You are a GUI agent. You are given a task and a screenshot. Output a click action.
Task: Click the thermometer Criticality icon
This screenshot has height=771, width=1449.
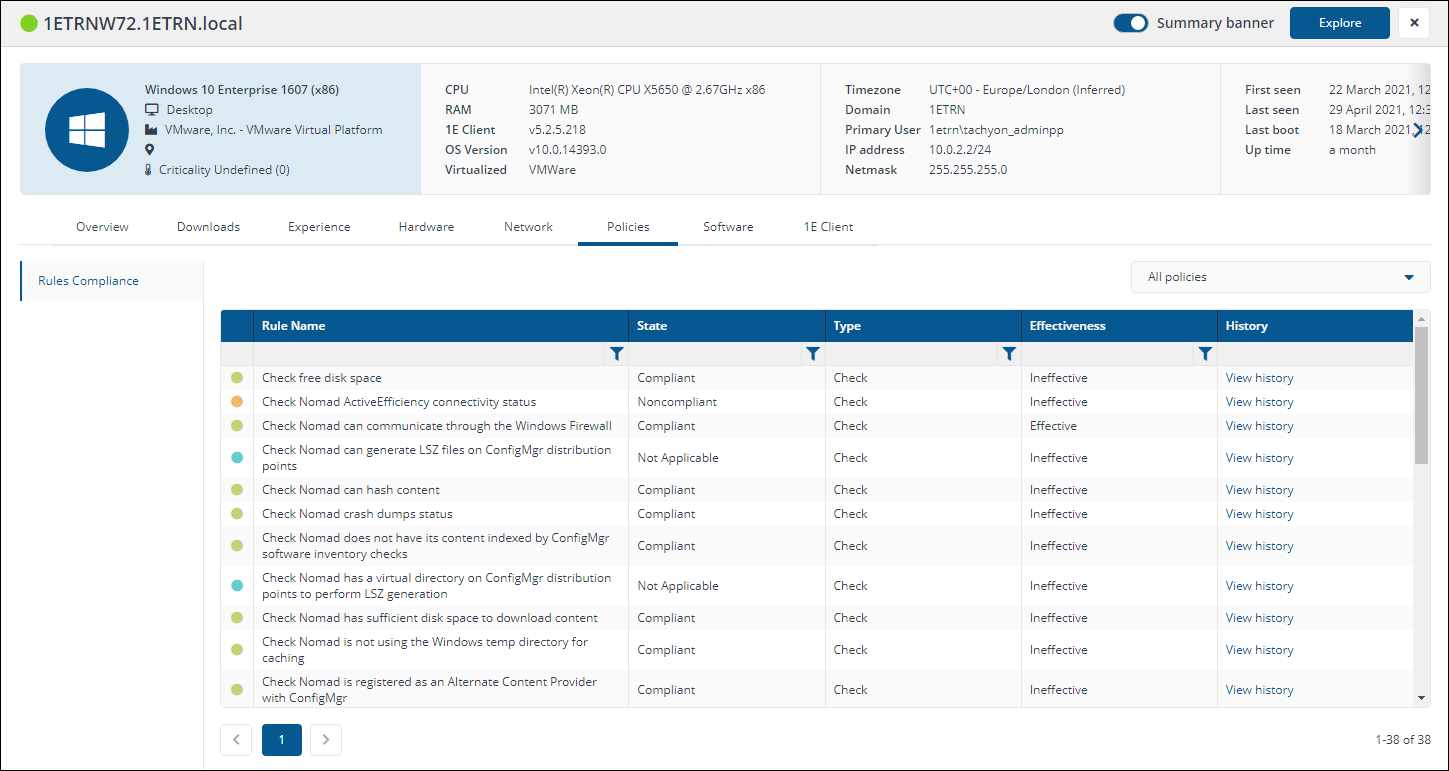(x=150, y=170)
